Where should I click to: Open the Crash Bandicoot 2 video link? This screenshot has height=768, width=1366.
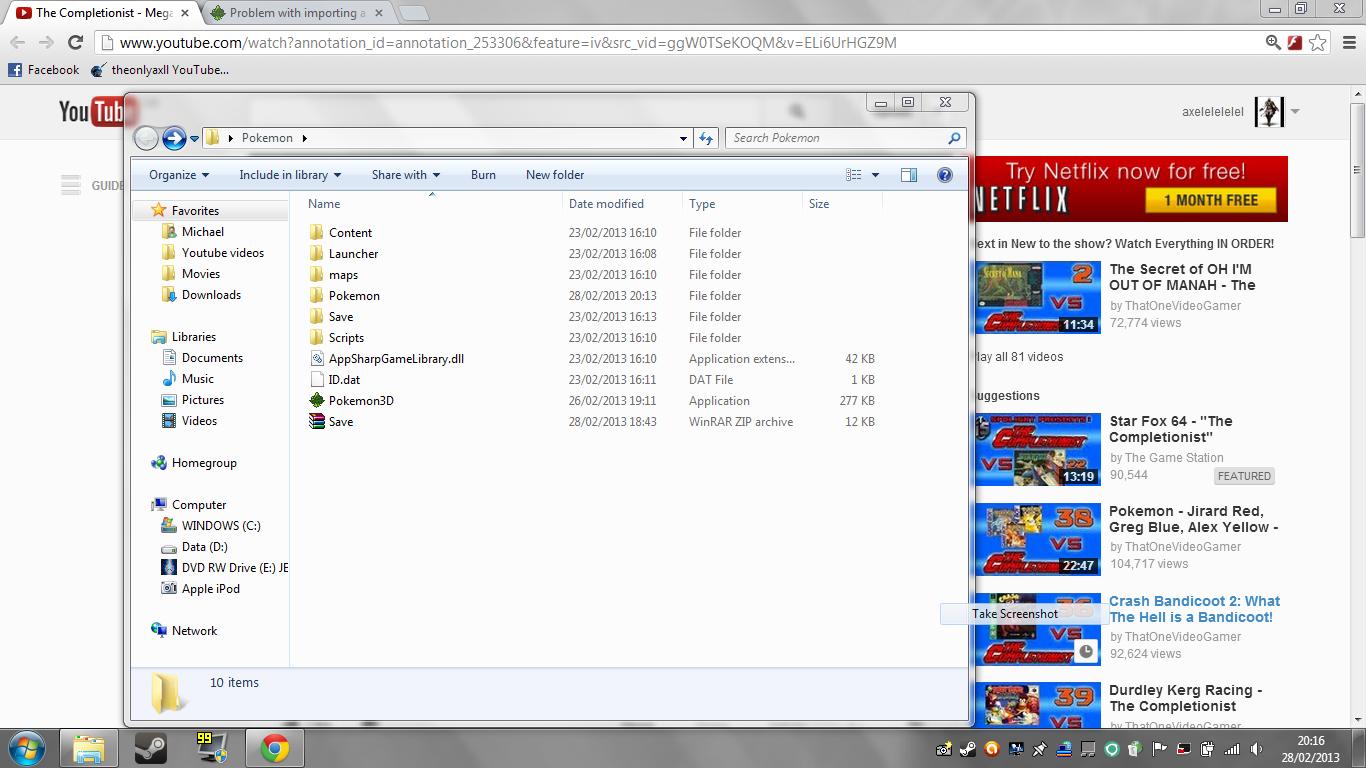click(x=1194, y=609)
